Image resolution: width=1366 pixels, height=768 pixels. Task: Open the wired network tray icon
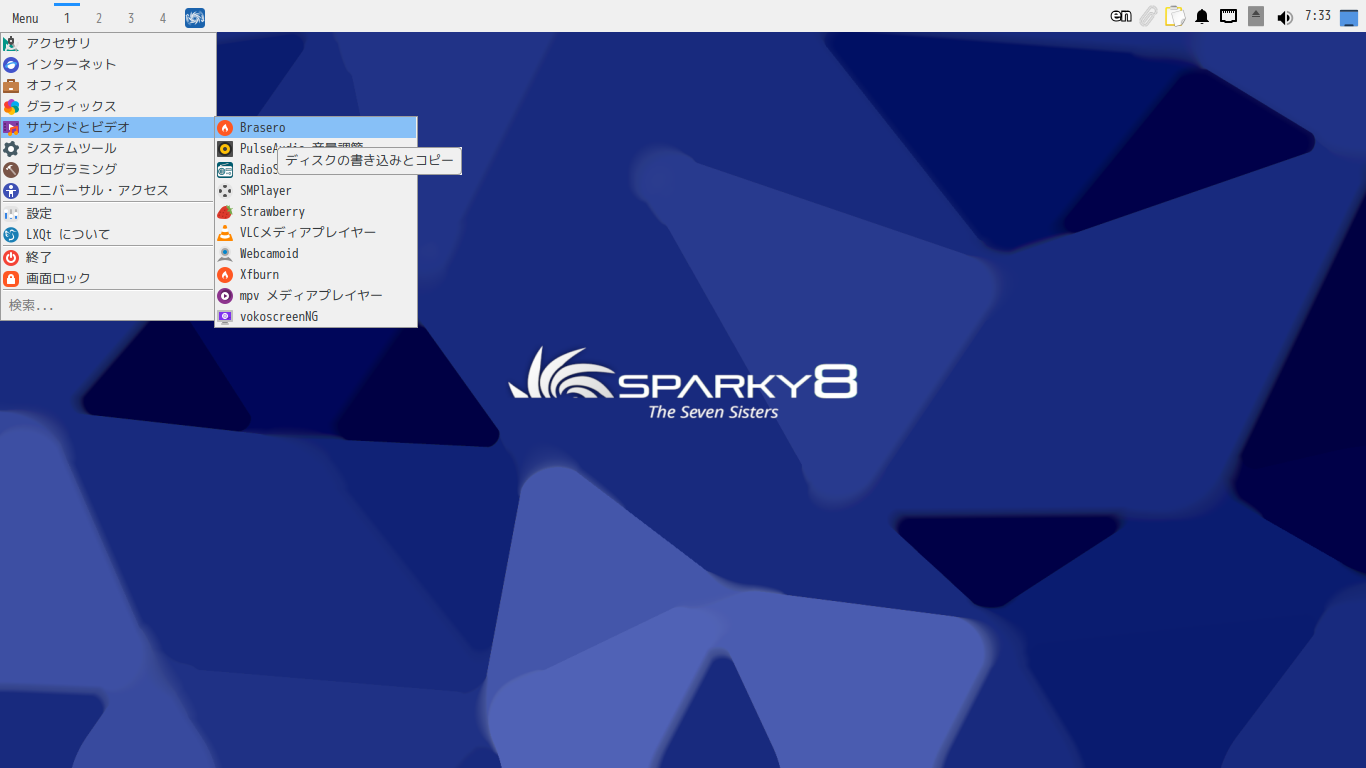[x=1229, y=17]
